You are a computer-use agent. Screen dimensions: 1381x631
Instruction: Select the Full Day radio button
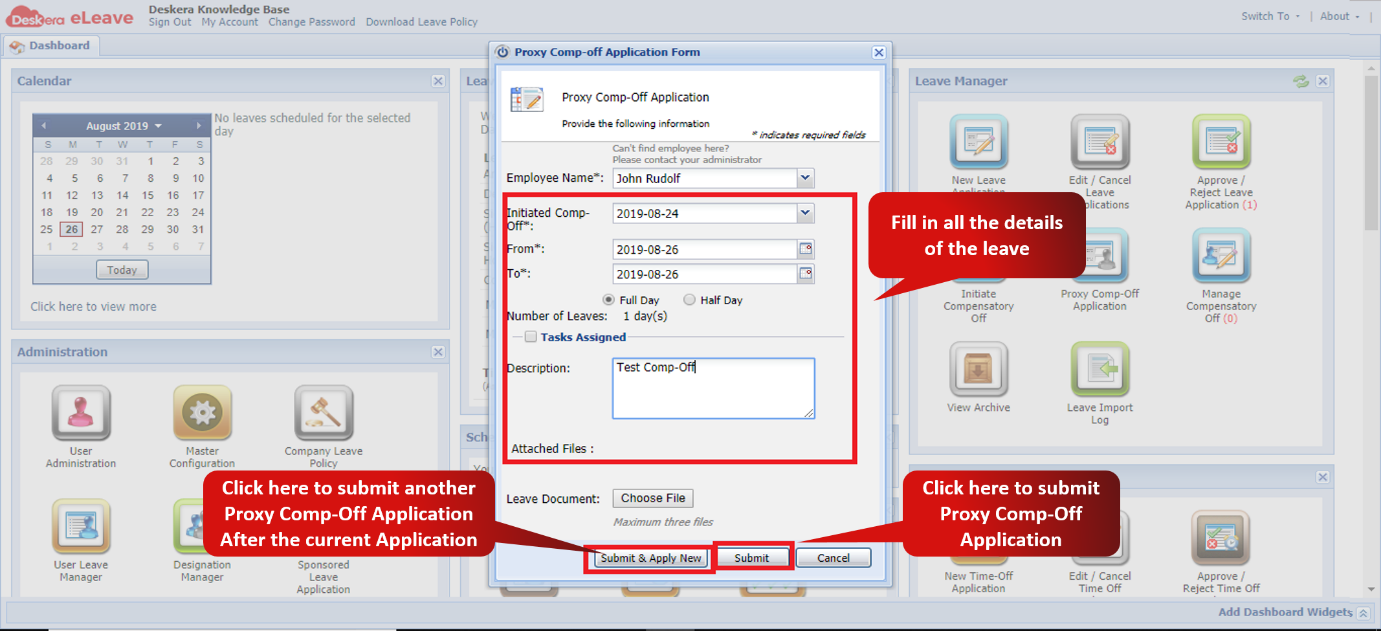click(610, 299)
